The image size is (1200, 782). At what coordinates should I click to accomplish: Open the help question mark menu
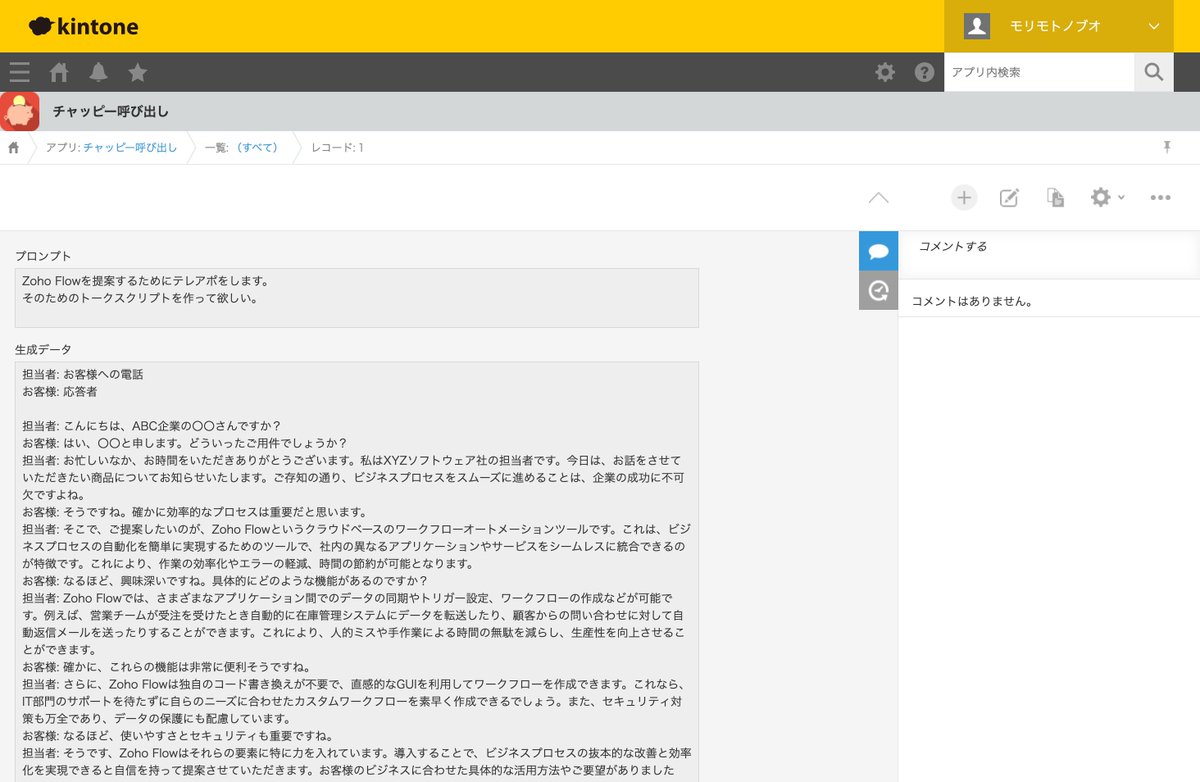point(923,72)
